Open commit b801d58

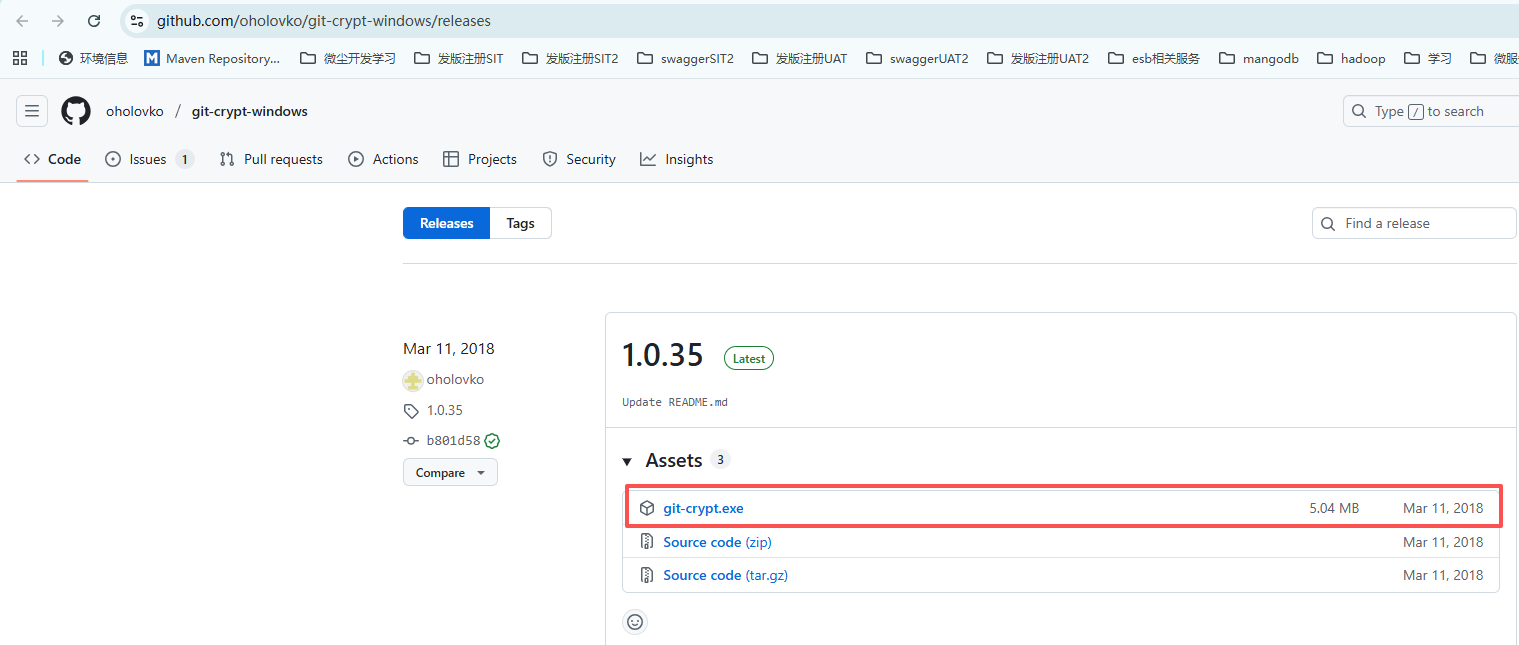point(453,440)
